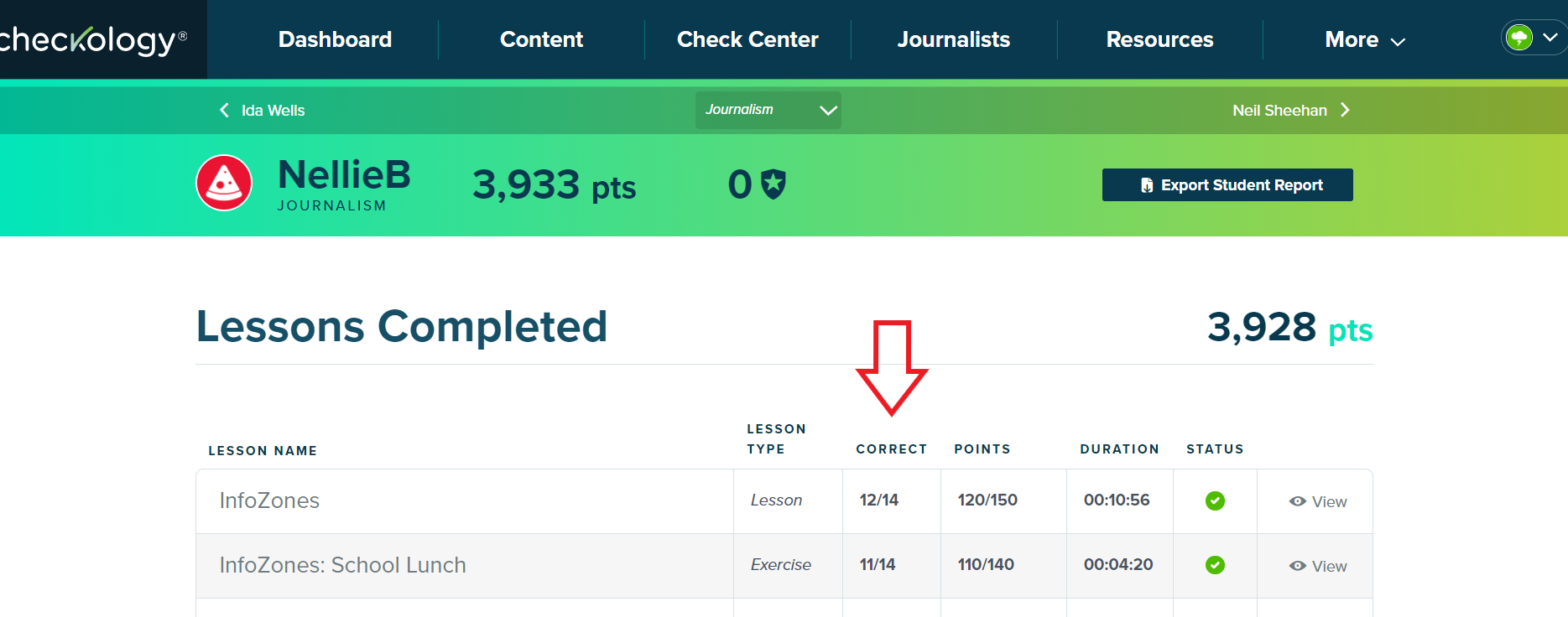Expand the user account chevron
Viewport: 1568px width, 617px height.
click(1550, 38)
